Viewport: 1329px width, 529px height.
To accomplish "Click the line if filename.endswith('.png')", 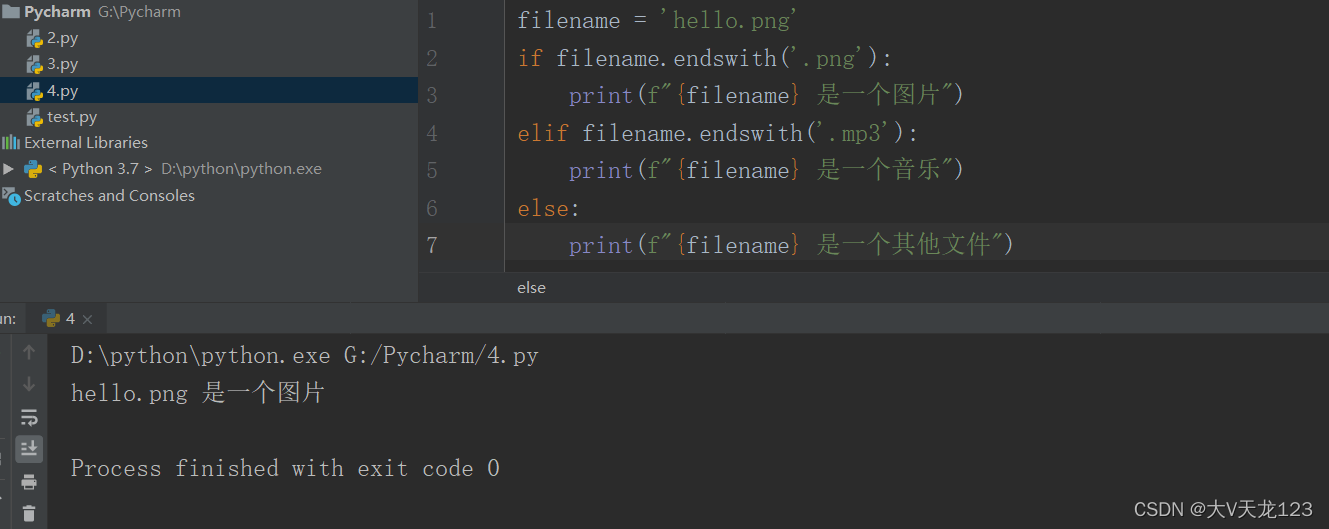I will coord(705,58).
